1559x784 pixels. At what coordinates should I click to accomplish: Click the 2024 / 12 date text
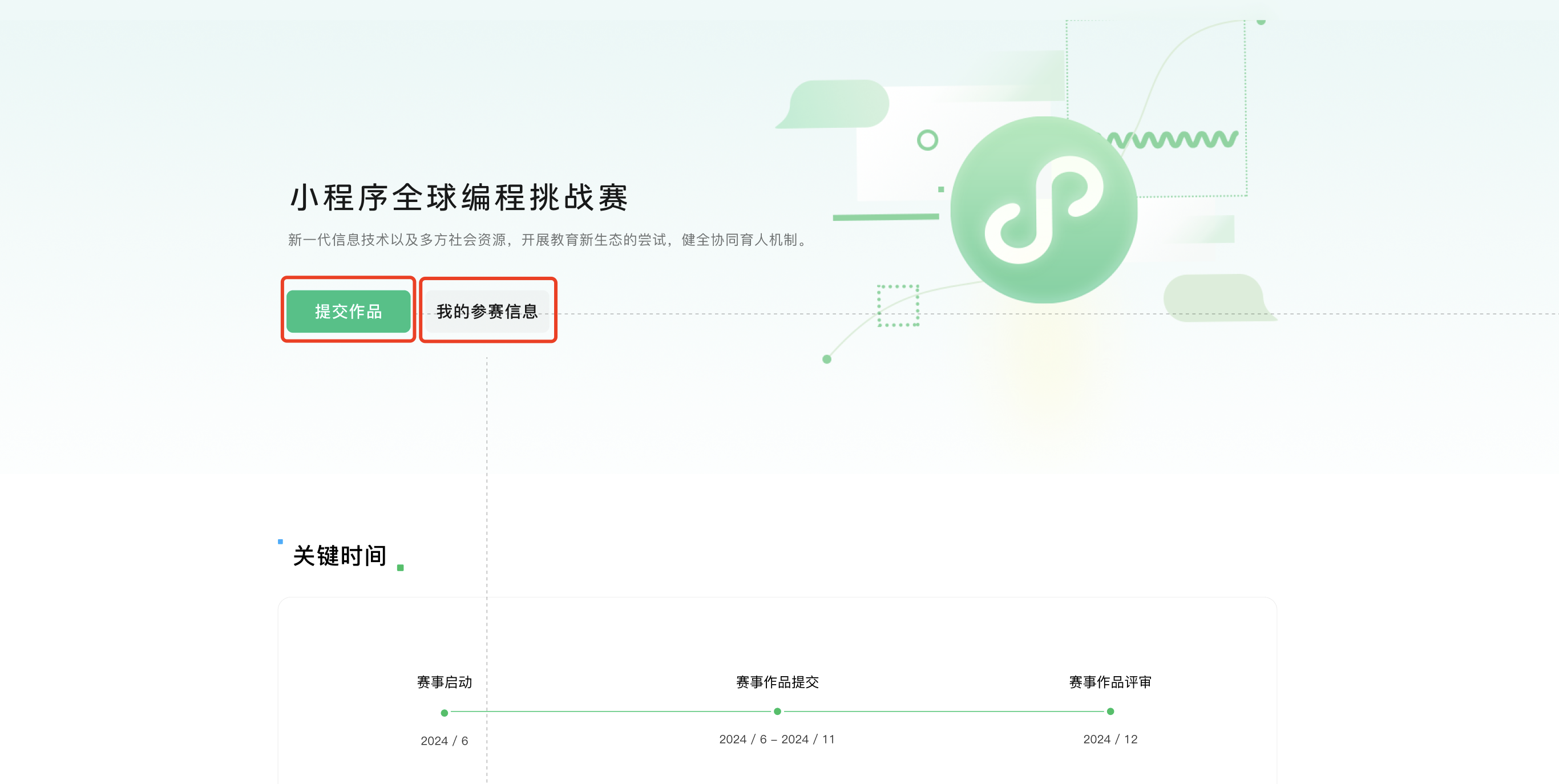tap(1110, 738)
